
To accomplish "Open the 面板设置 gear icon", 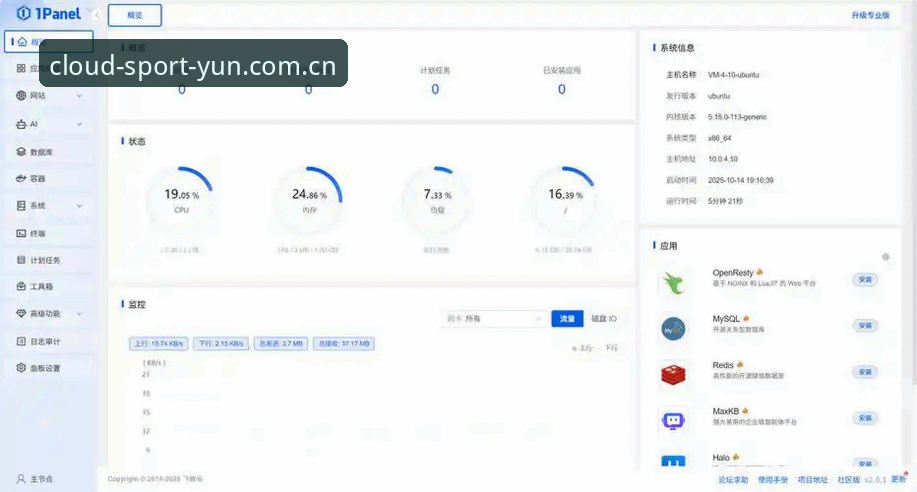I will (x=21, y=367).
